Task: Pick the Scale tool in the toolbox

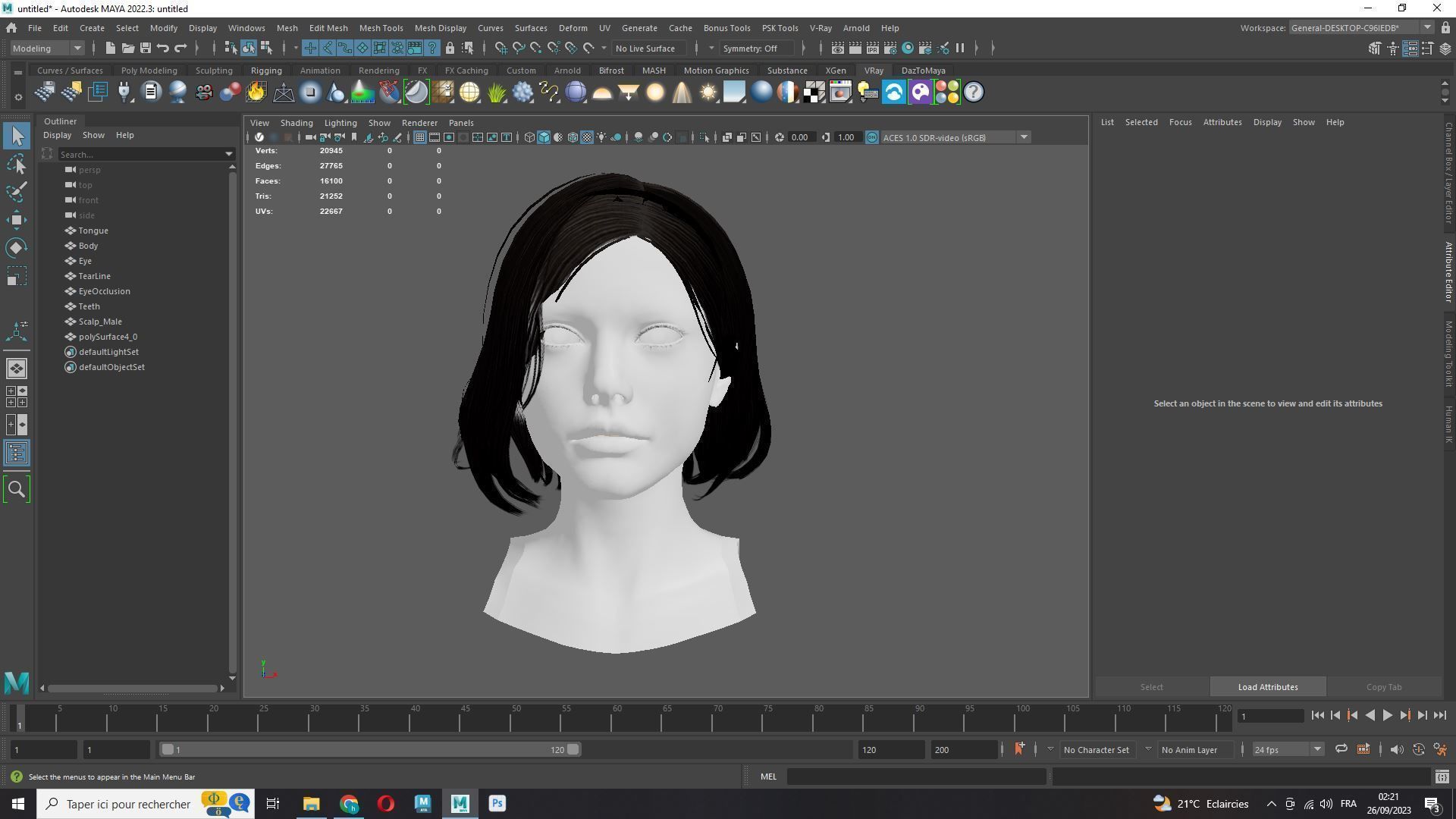Action: [17, 276]
